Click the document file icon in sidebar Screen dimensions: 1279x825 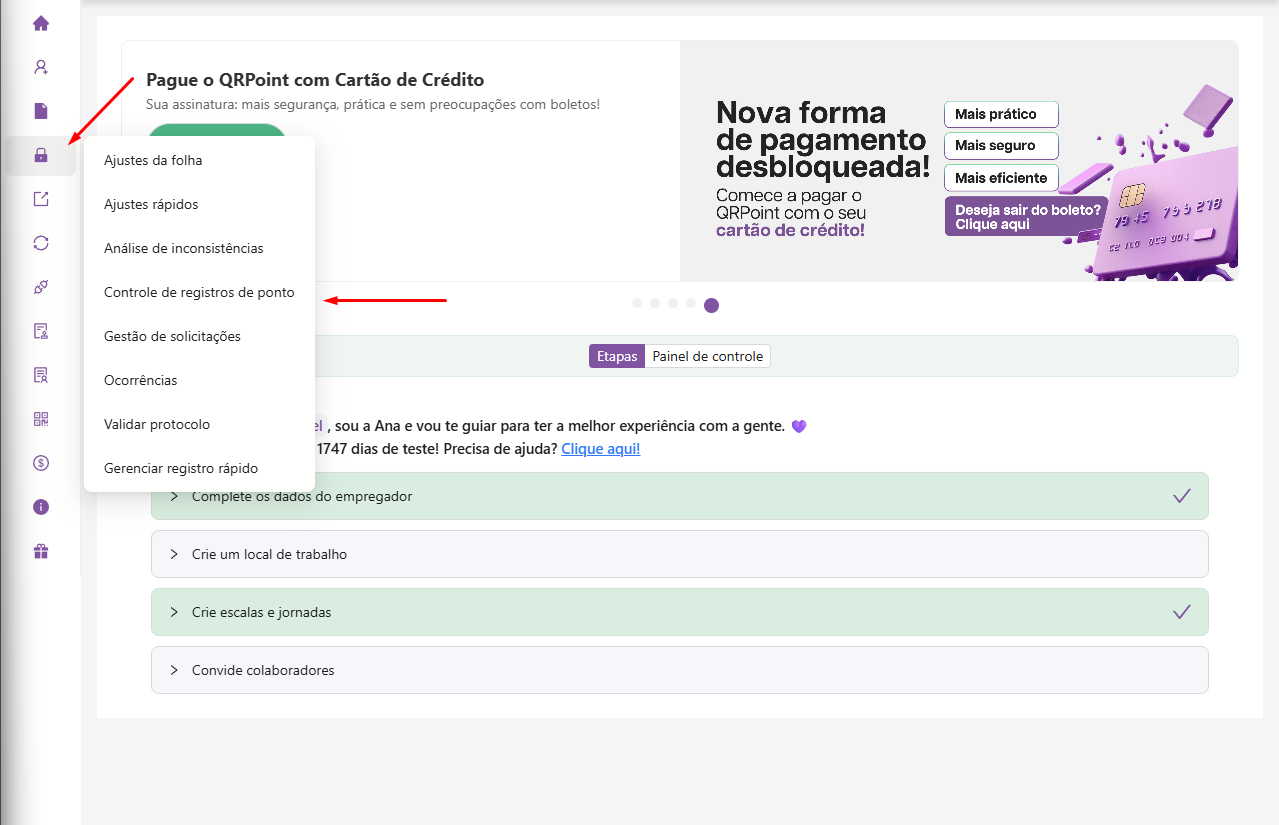click(41, 111)
